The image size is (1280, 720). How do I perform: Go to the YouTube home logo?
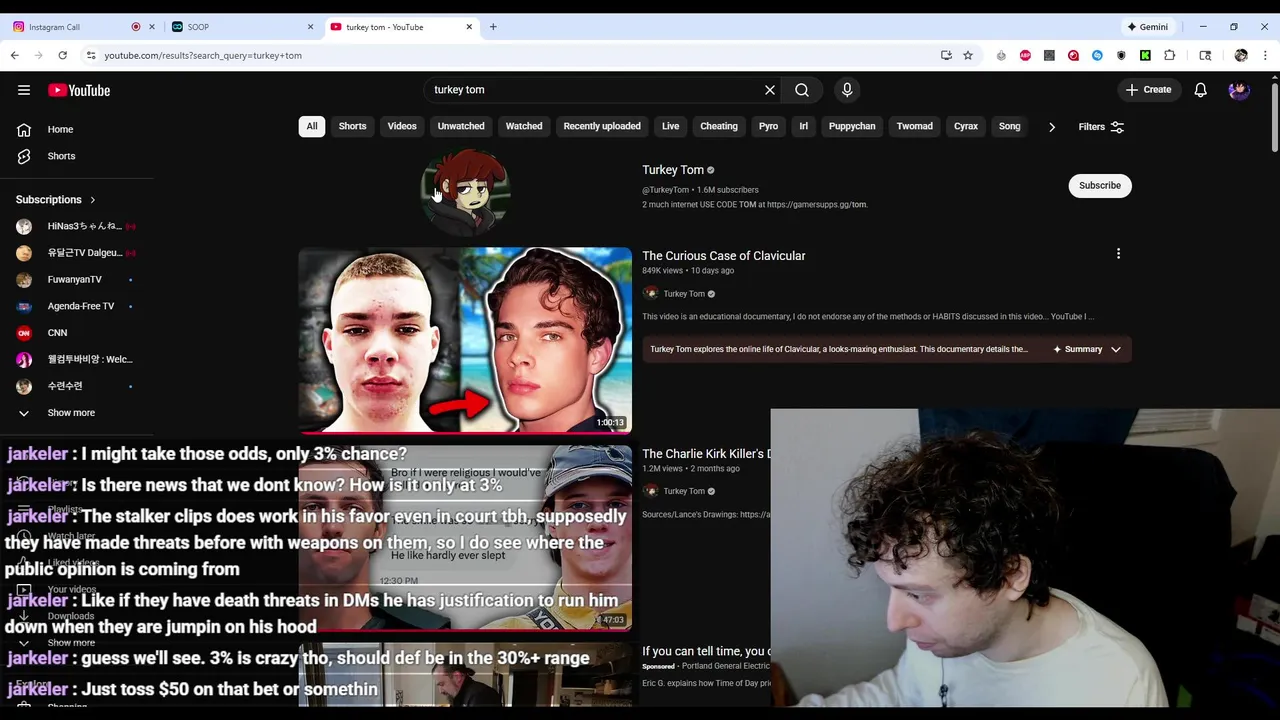point(79,90)
